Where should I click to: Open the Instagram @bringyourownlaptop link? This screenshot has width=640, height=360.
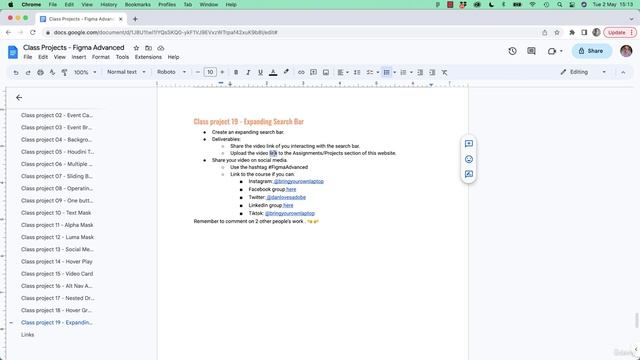coord(298,181)
